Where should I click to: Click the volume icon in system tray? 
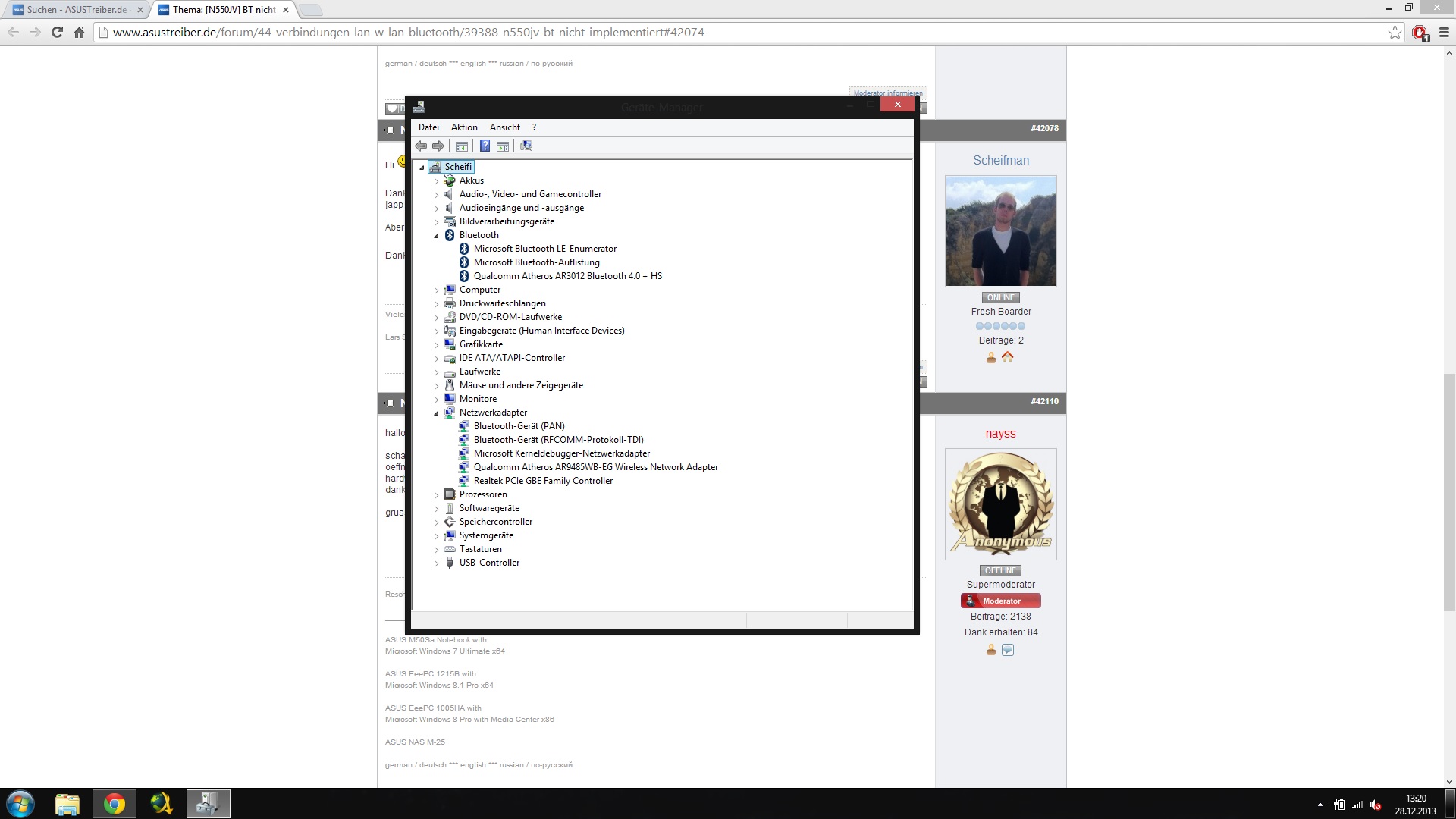coord(1376,805)
